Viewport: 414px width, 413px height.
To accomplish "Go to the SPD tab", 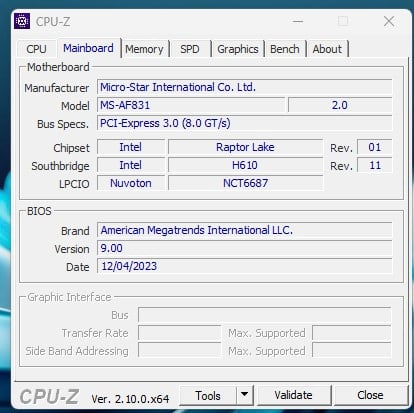I will coord(190,49).
